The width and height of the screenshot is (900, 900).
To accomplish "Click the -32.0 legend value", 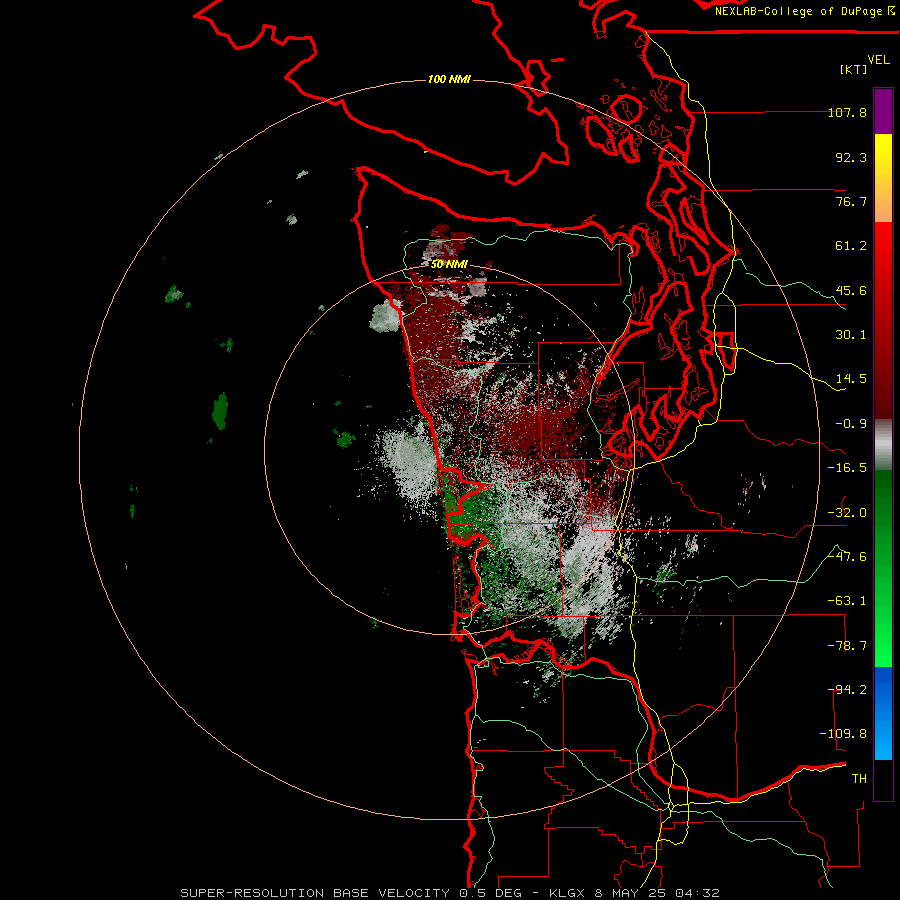I will pyautogui.click(x=847, y=513).
